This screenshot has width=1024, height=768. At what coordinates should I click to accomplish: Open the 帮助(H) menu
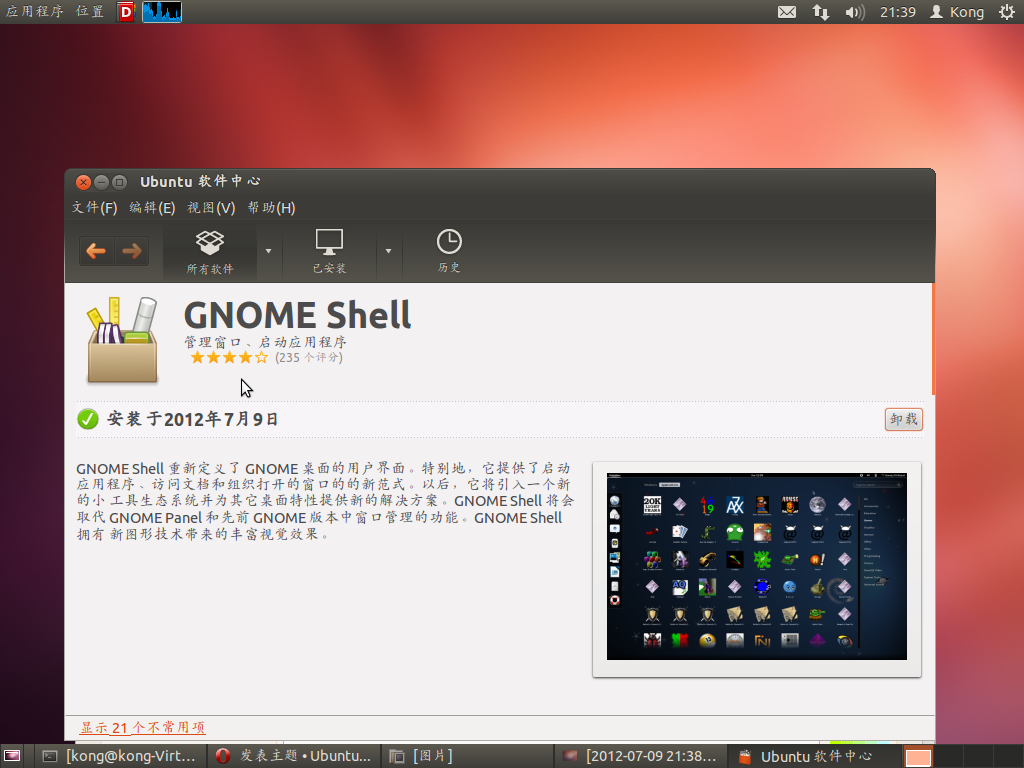[271, 208]
